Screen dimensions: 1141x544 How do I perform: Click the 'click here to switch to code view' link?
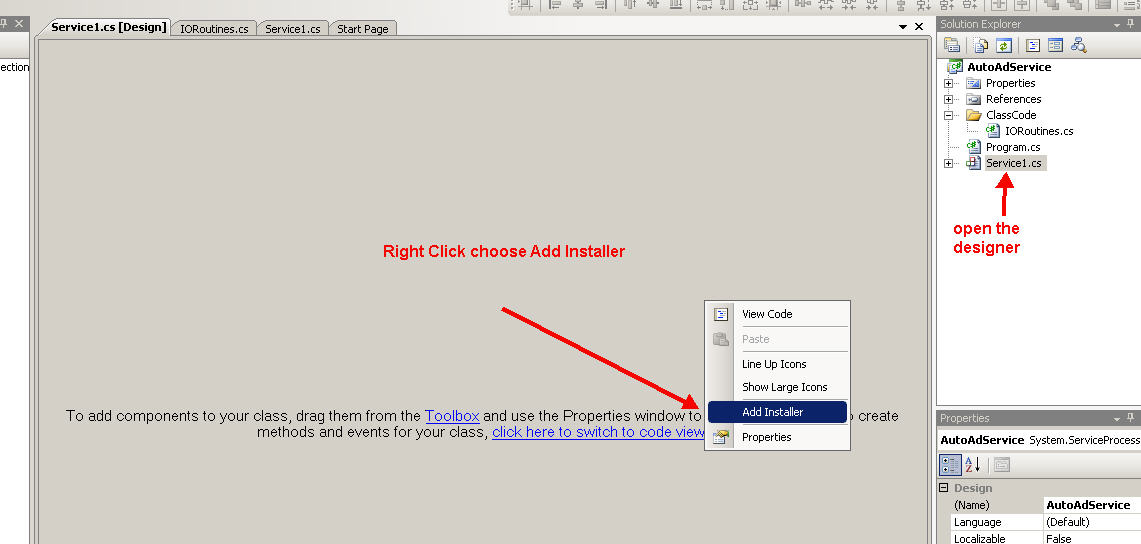598,432
